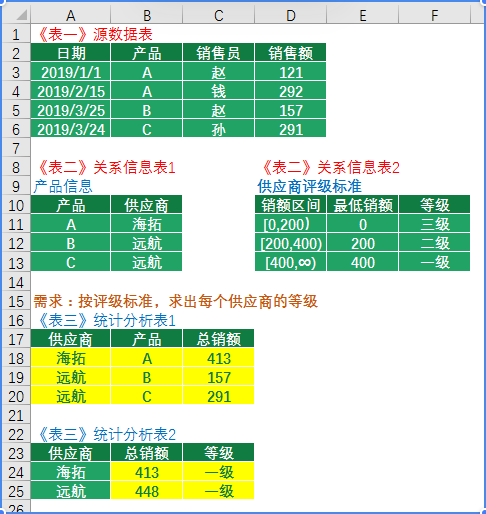The height and width of the screenshot is (514, 486).
Task: Select the date cell 2019/3/25
Action: point(70,110)
